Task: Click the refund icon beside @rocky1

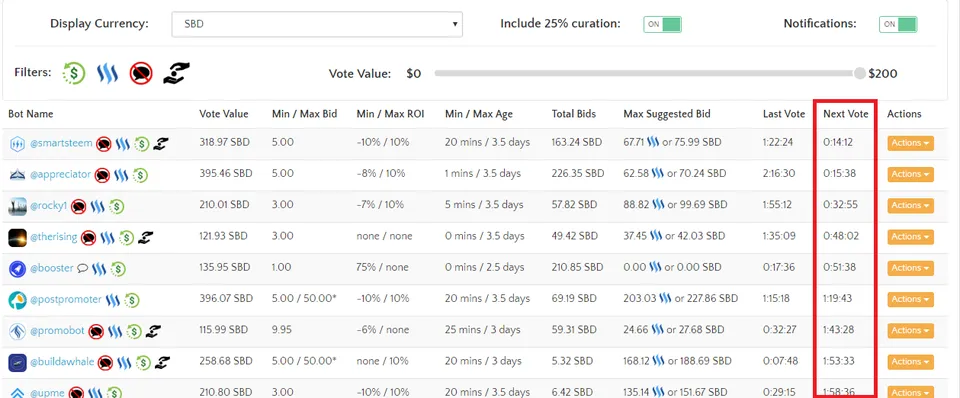Action: [x=116, y=206]
